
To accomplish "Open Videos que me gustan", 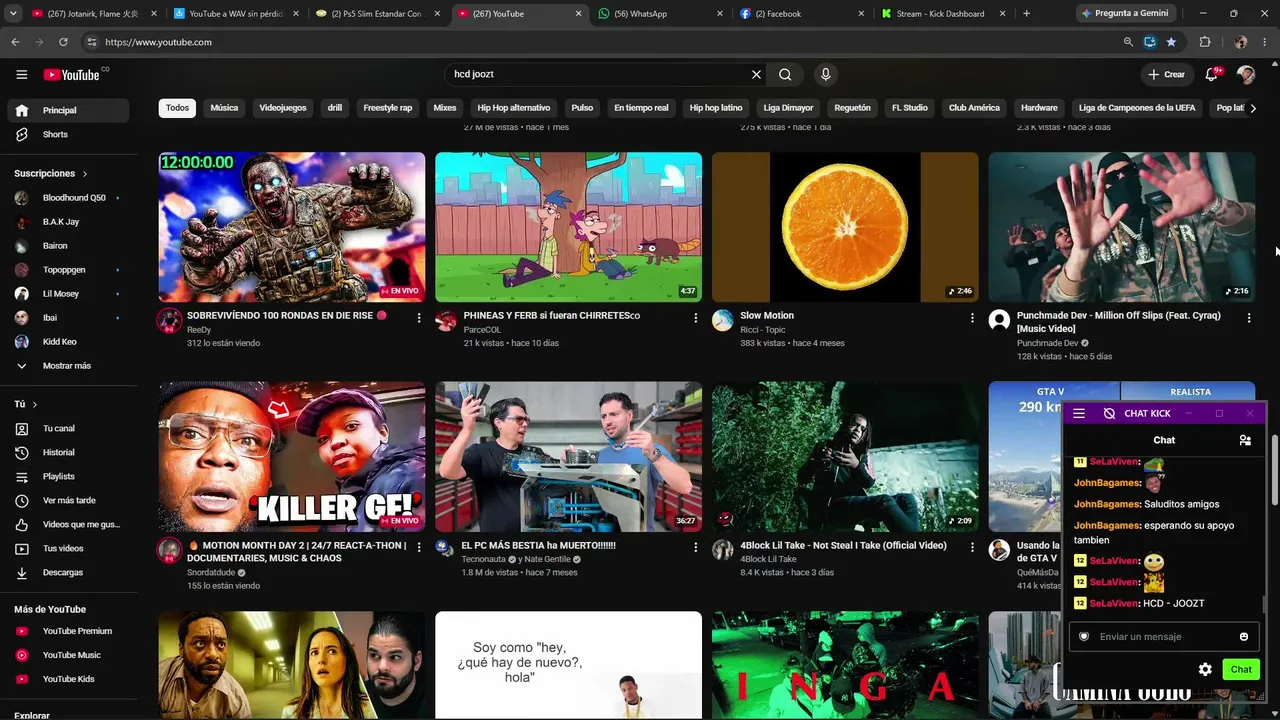I will [x=69, y=524].
